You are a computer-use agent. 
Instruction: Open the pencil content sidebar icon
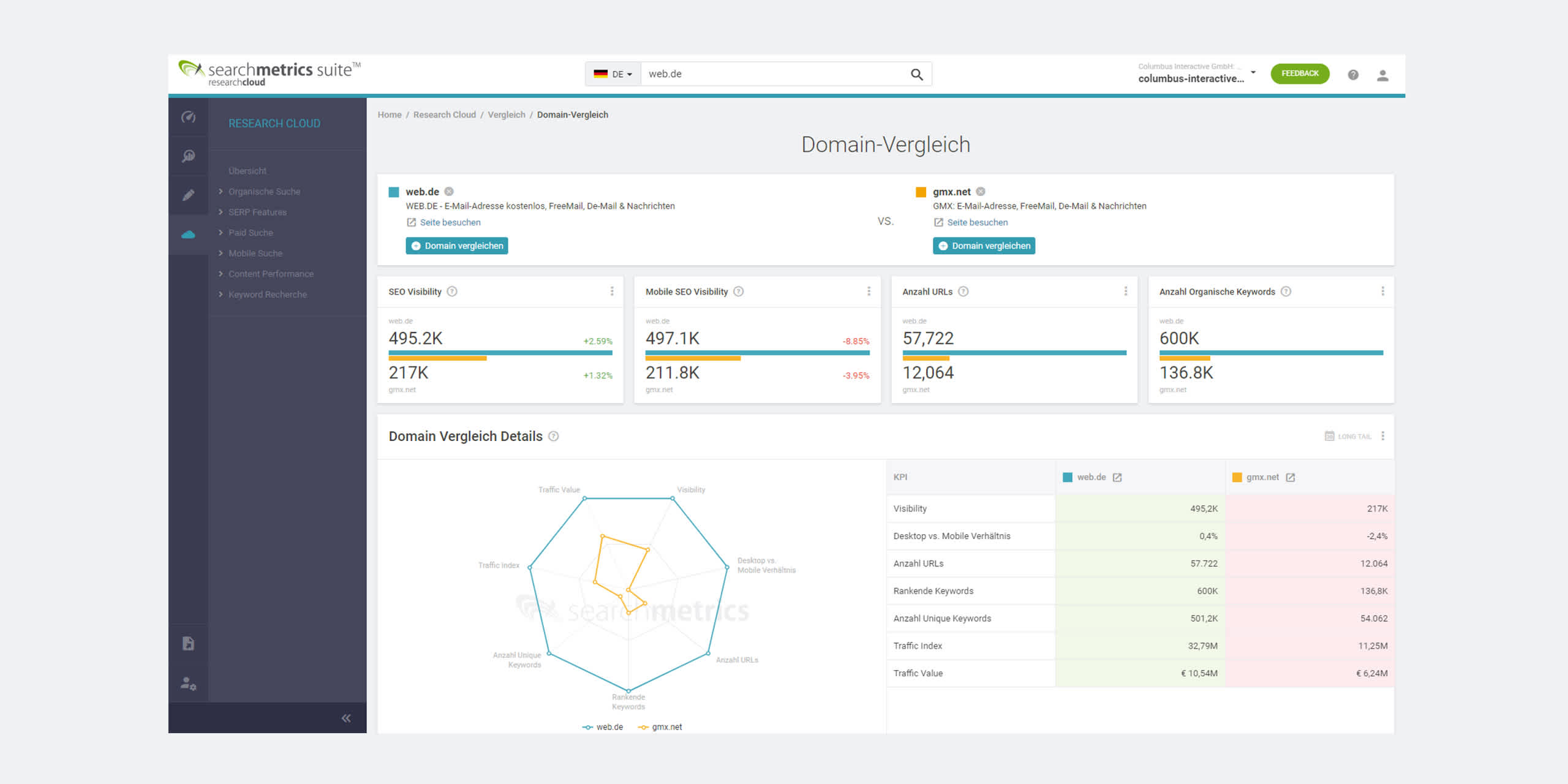[x=189, y=195]
